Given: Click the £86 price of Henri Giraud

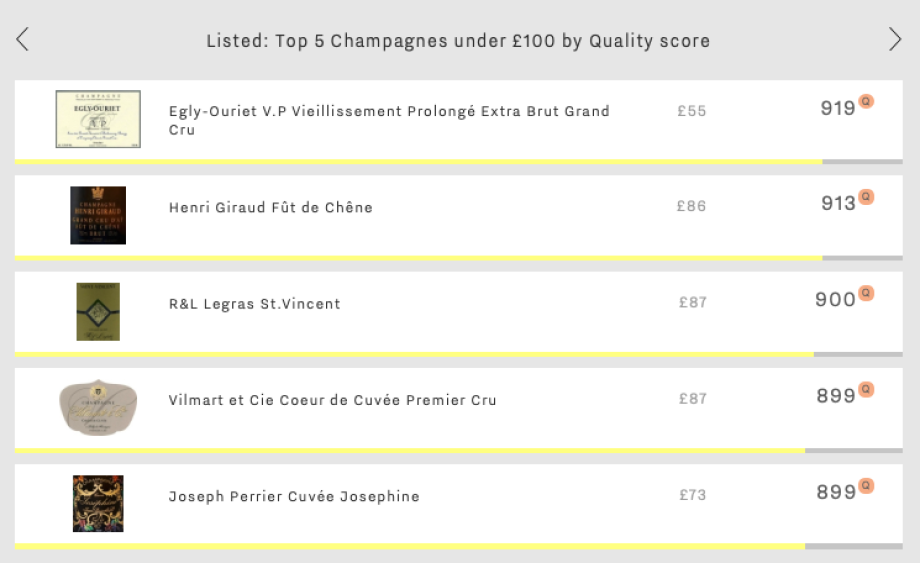Looking at the screenshot, I should 691,206.
